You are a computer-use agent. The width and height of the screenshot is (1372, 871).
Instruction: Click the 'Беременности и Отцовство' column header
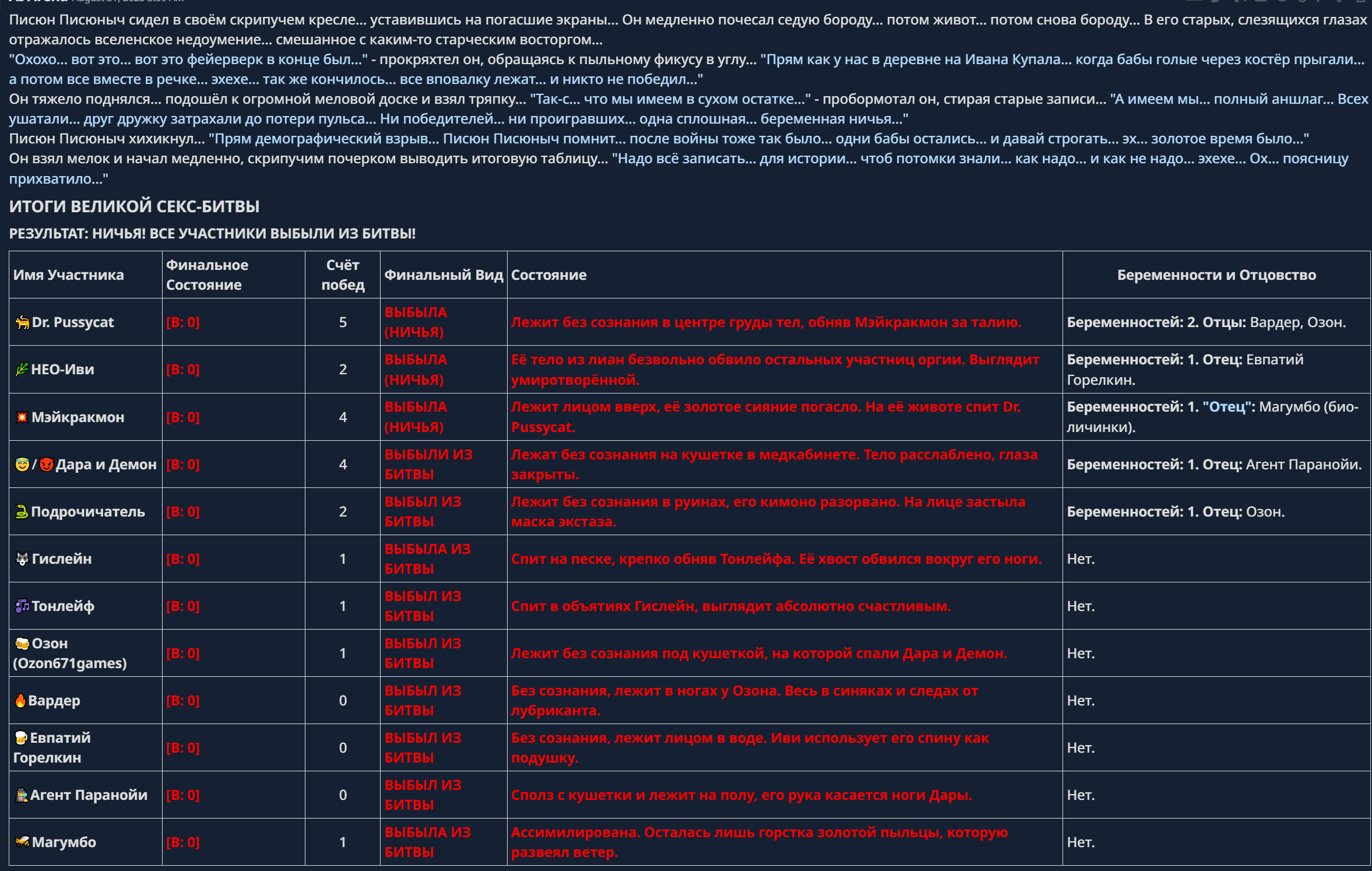coord(1216,275)
